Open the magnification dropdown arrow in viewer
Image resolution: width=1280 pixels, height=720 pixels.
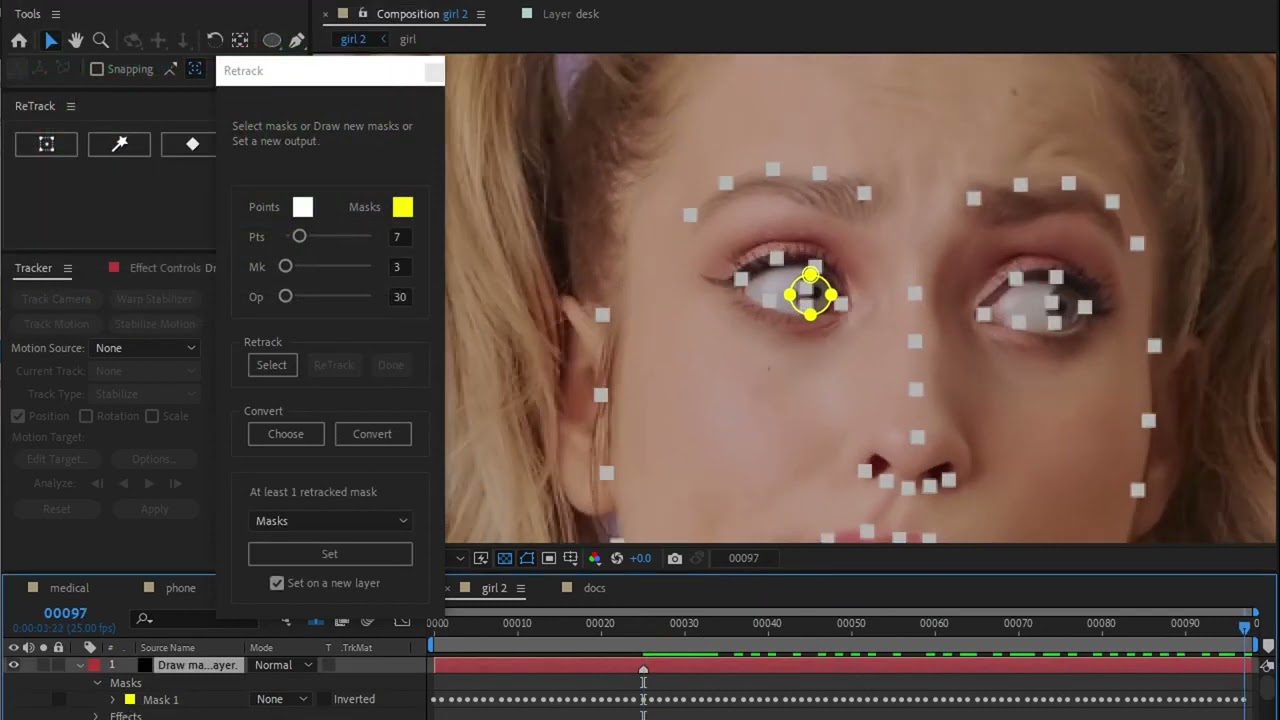coord(460,558)
